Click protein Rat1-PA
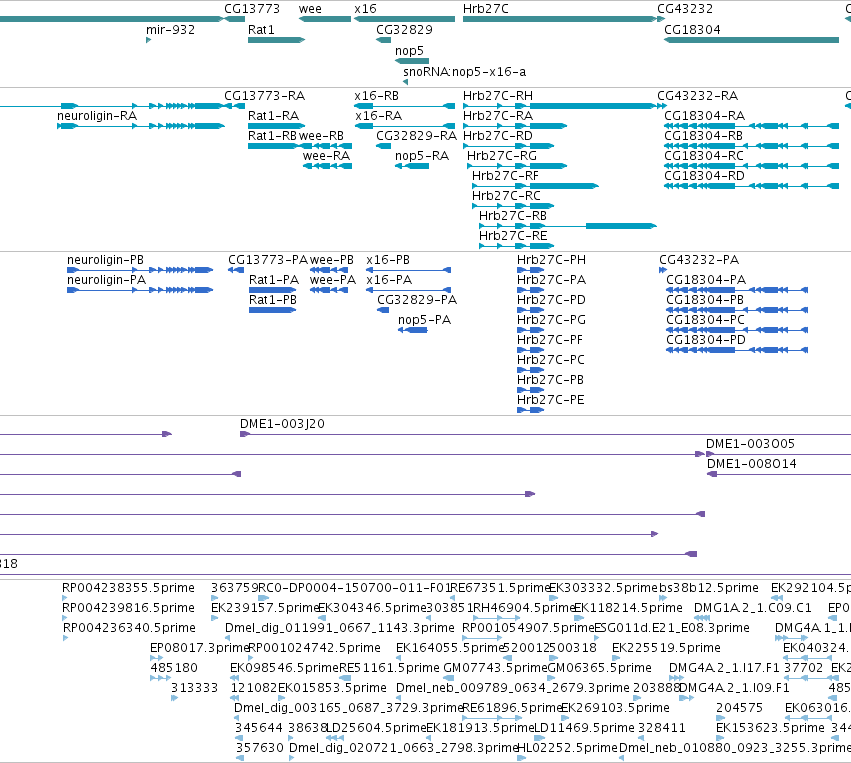Viewport: 851px width, 763px height. click(x=274, y=281)
